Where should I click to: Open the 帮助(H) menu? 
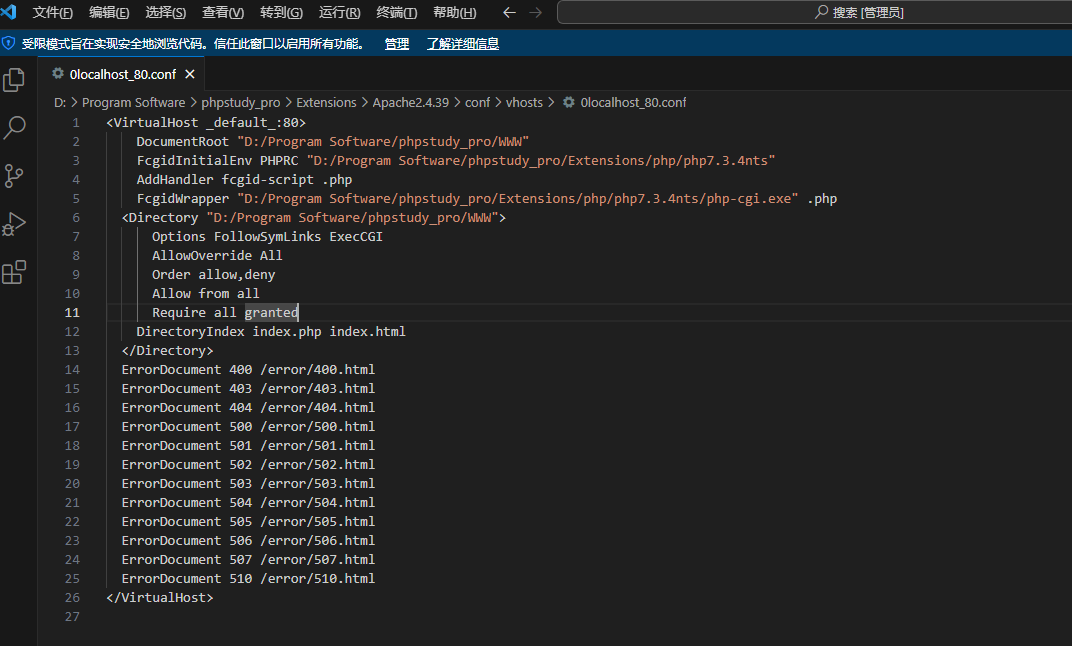click(x=455, y=12)
